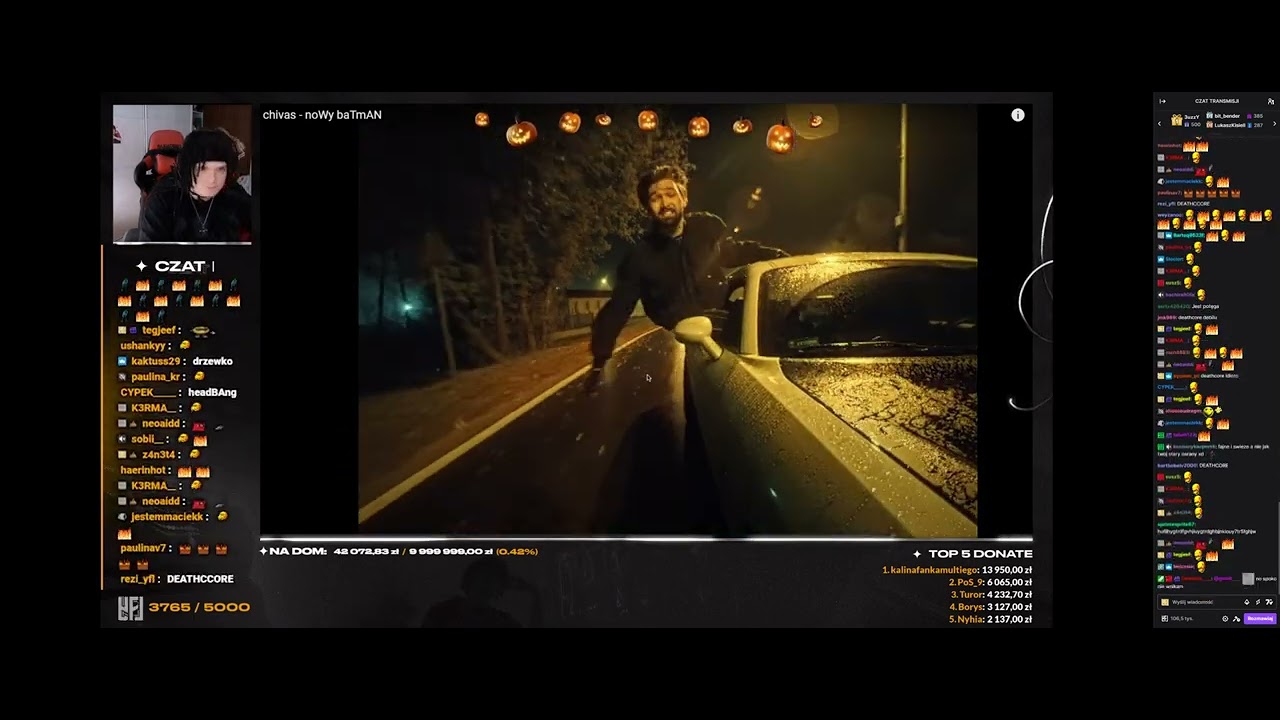Click the '3765 / 5000' goal counter
This screenshot has width=1280, height=720.
point(199,607)
